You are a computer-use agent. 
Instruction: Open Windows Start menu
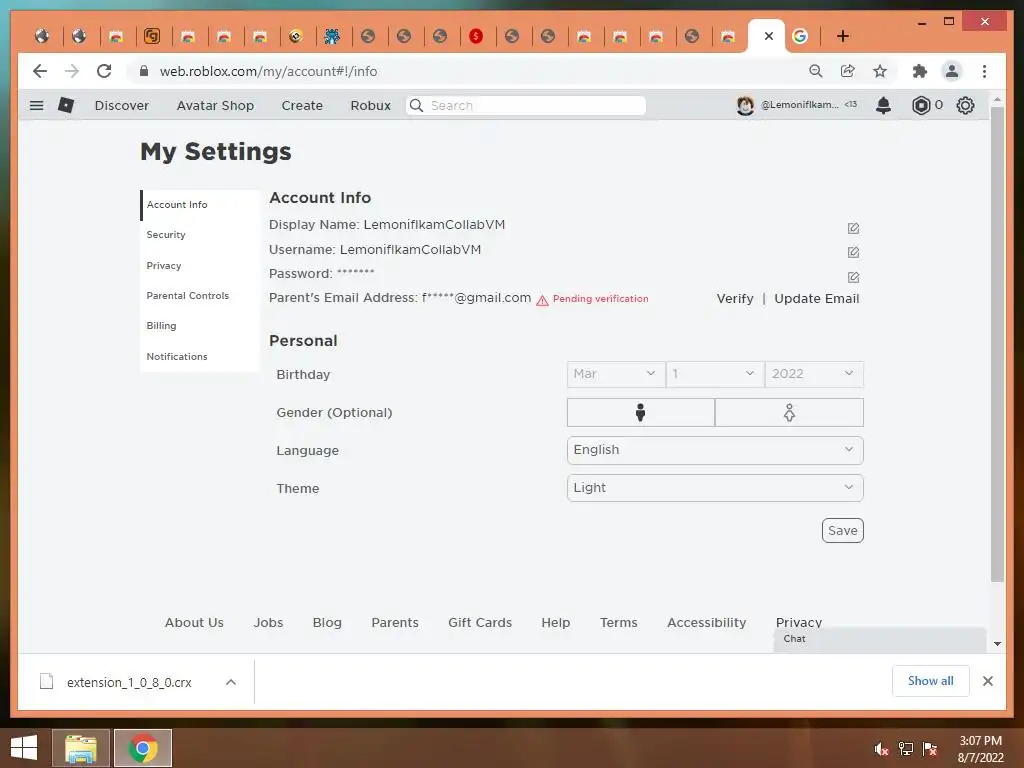click(x=24, y=748)
